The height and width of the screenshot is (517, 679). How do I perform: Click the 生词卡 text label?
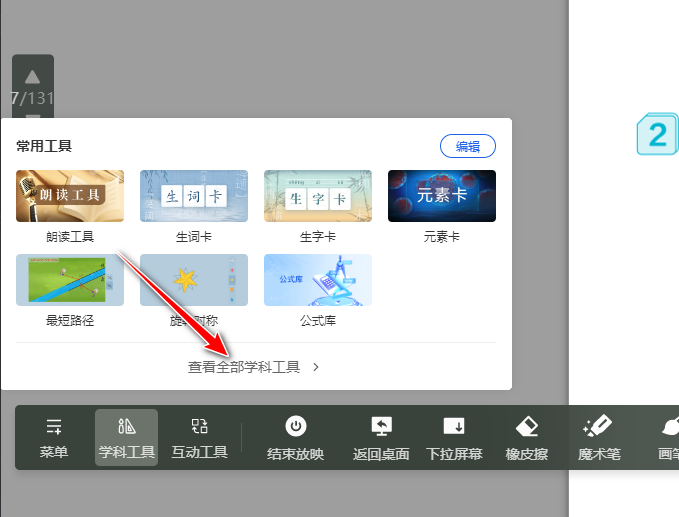coord(194,237)
